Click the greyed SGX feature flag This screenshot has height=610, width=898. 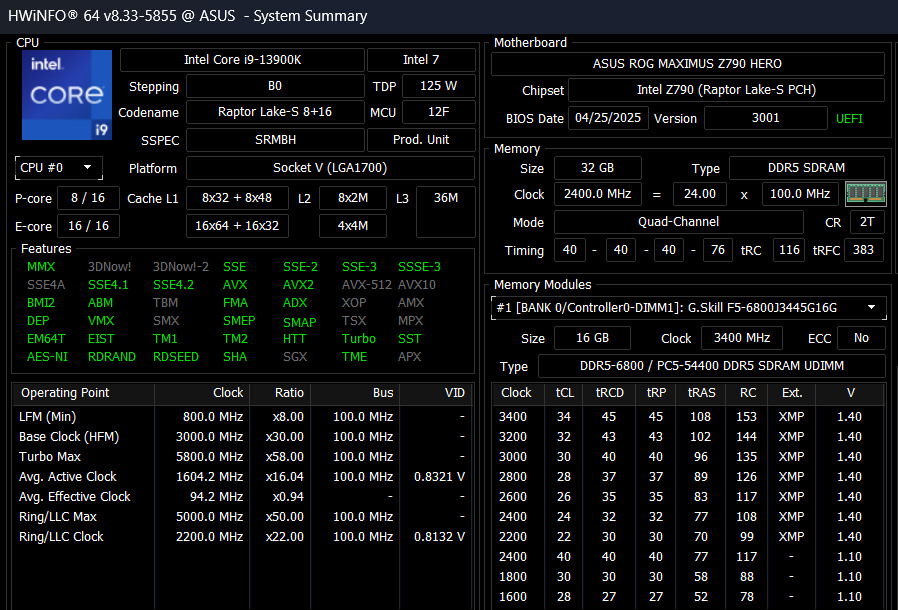pyautogui.click(x=295, y=357)
